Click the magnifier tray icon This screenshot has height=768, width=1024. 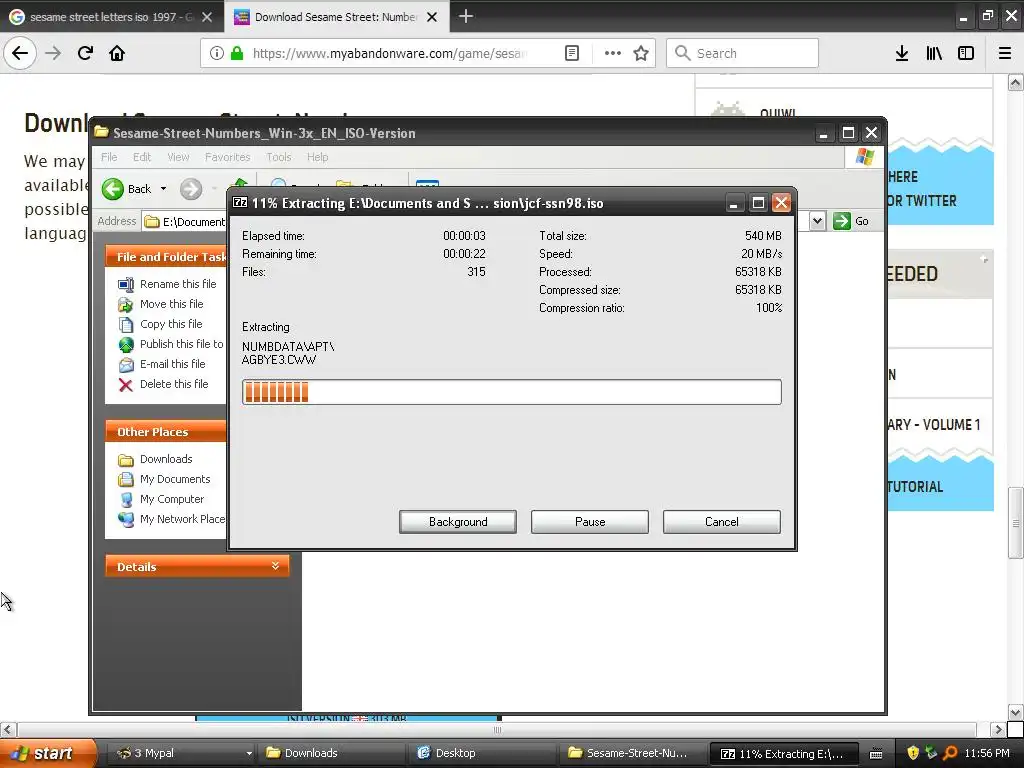[x=950, y=753]
